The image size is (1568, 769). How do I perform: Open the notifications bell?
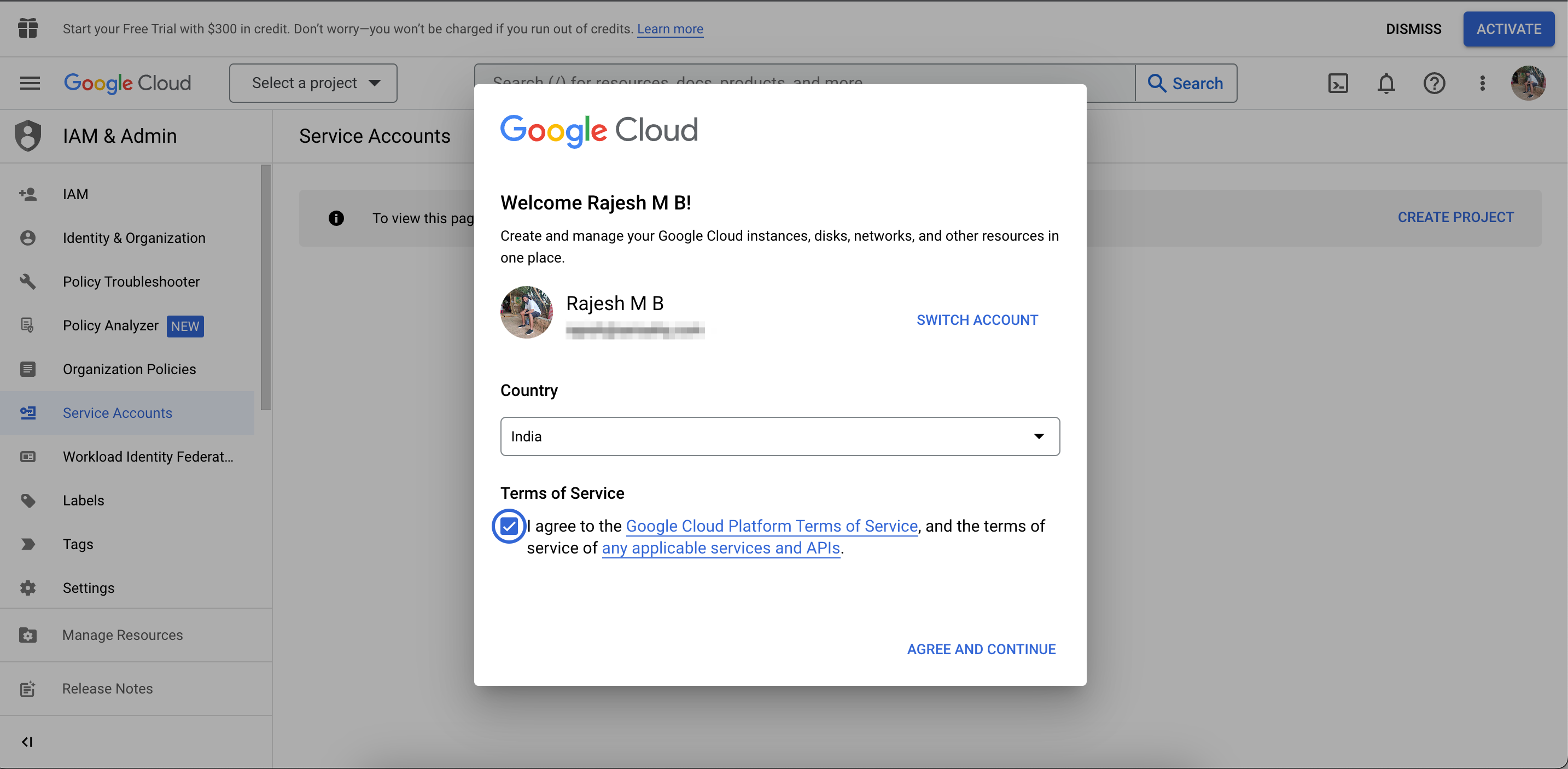tap(1386, 84)
